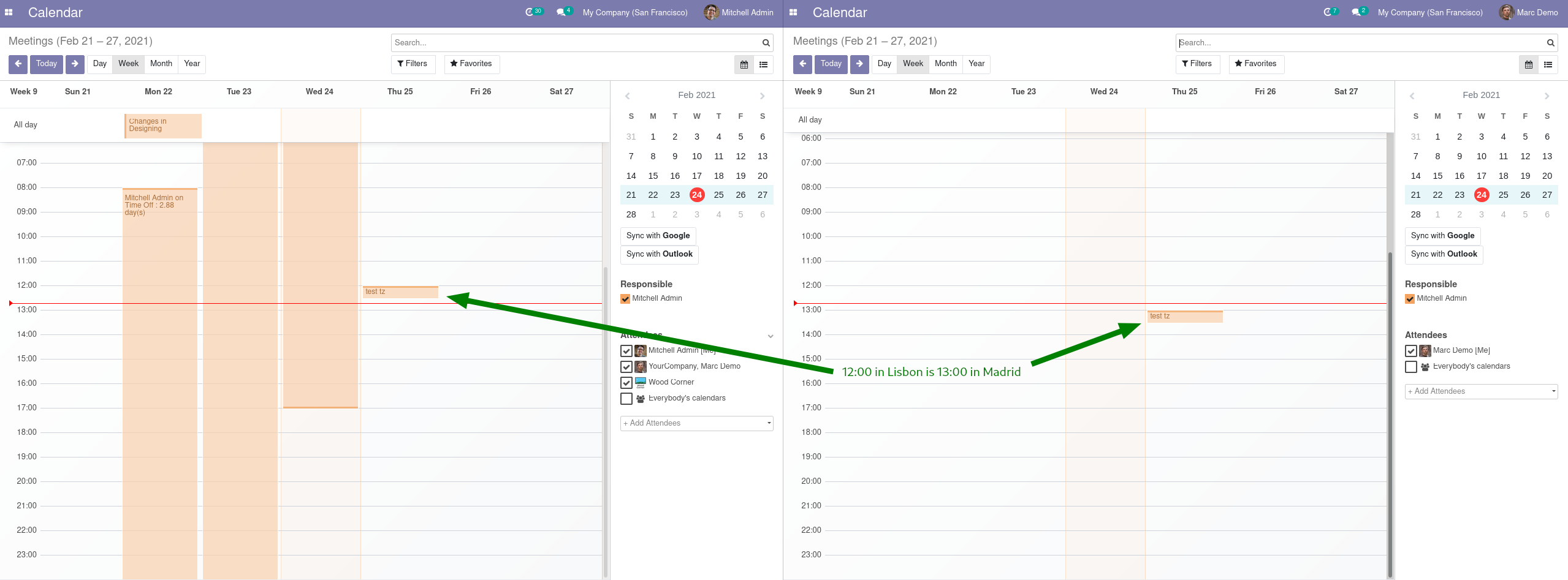Click Mitchell Admin's avatar in top bar
Screen dimensions: 1568x580
(711, 12)
